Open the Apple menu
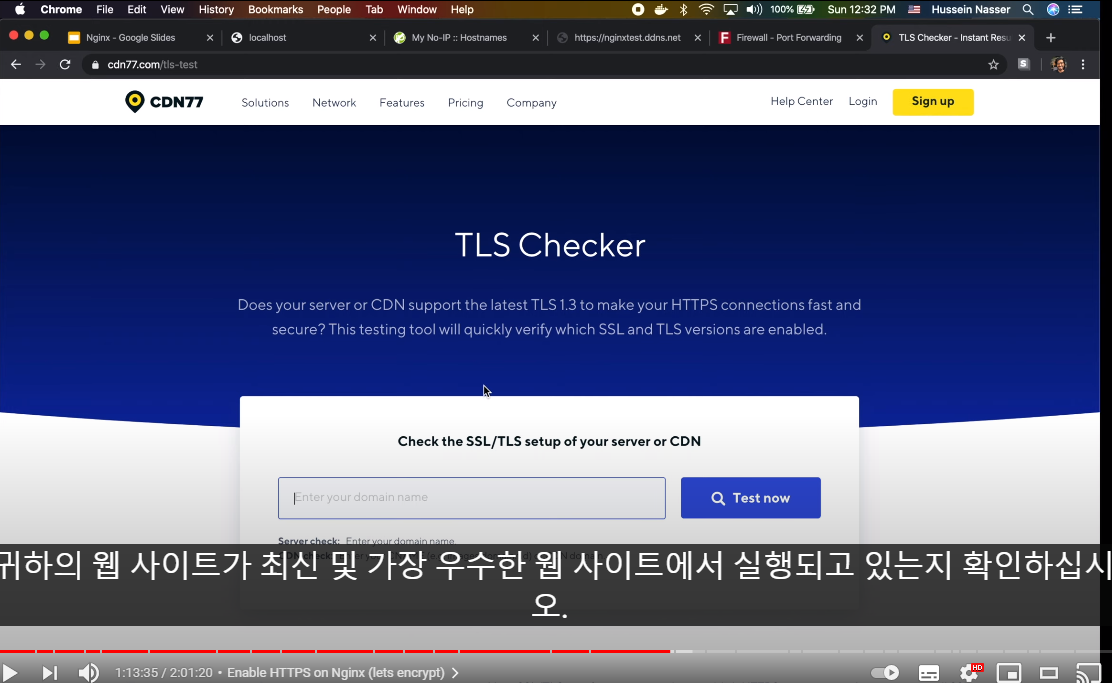Viewport: 1112px width, 683px height. click(20, 9)
